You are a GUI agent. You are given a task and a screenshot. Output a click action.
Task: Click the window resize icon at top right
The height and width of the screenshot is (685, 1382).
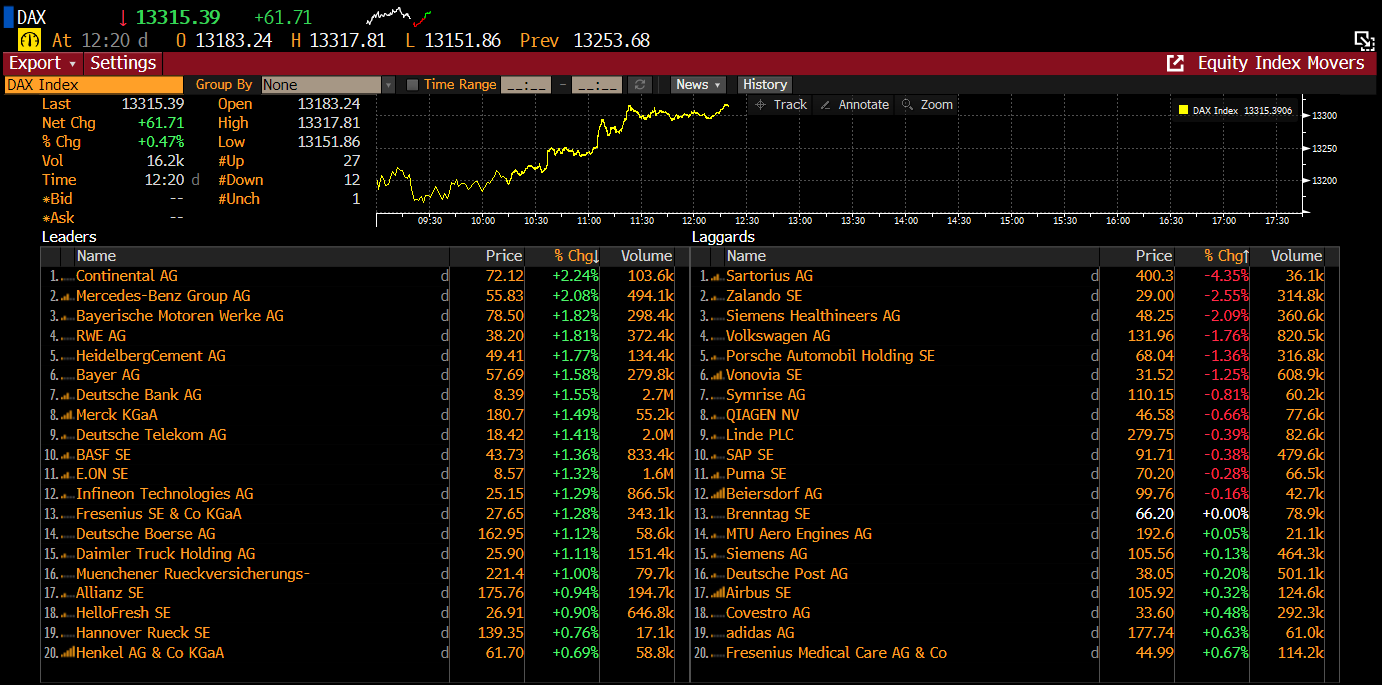pyautogui.click(x=1364, y=40)
